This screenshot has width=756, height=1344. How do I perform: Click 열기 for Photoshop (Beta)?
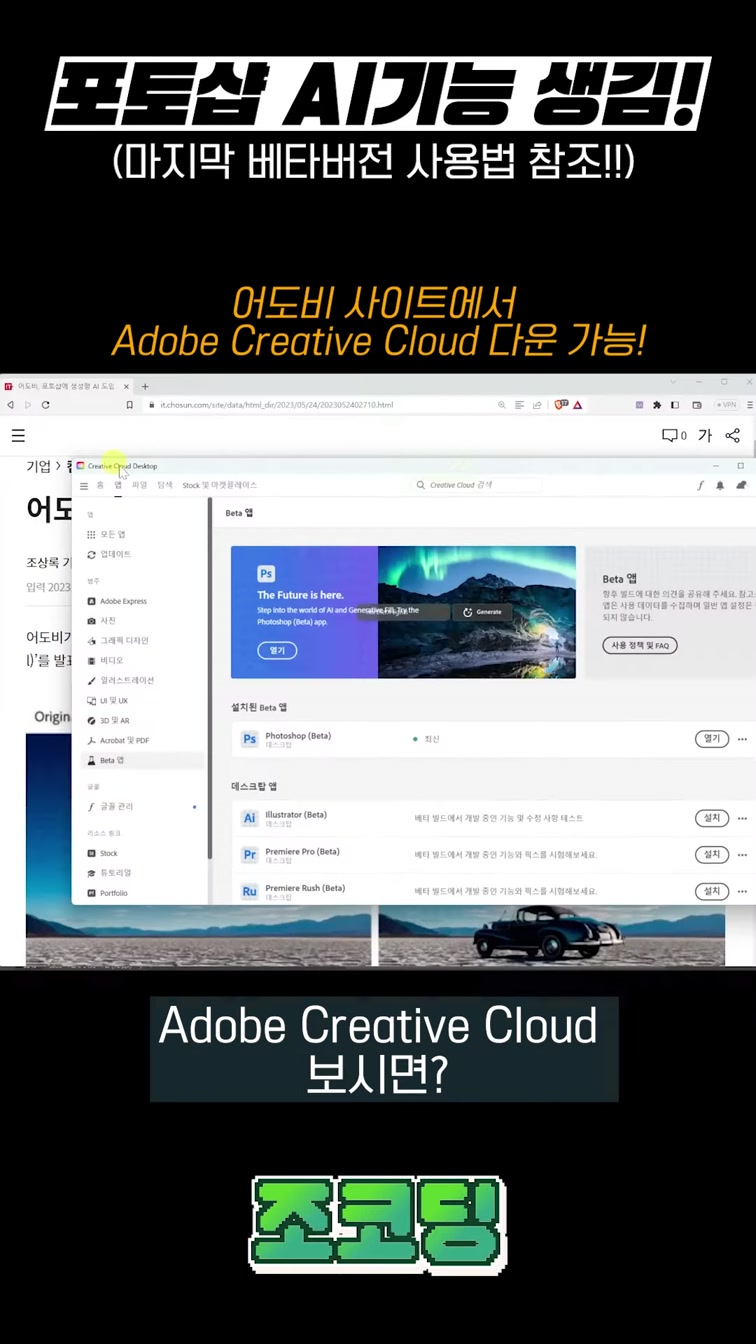pos(711,739)
